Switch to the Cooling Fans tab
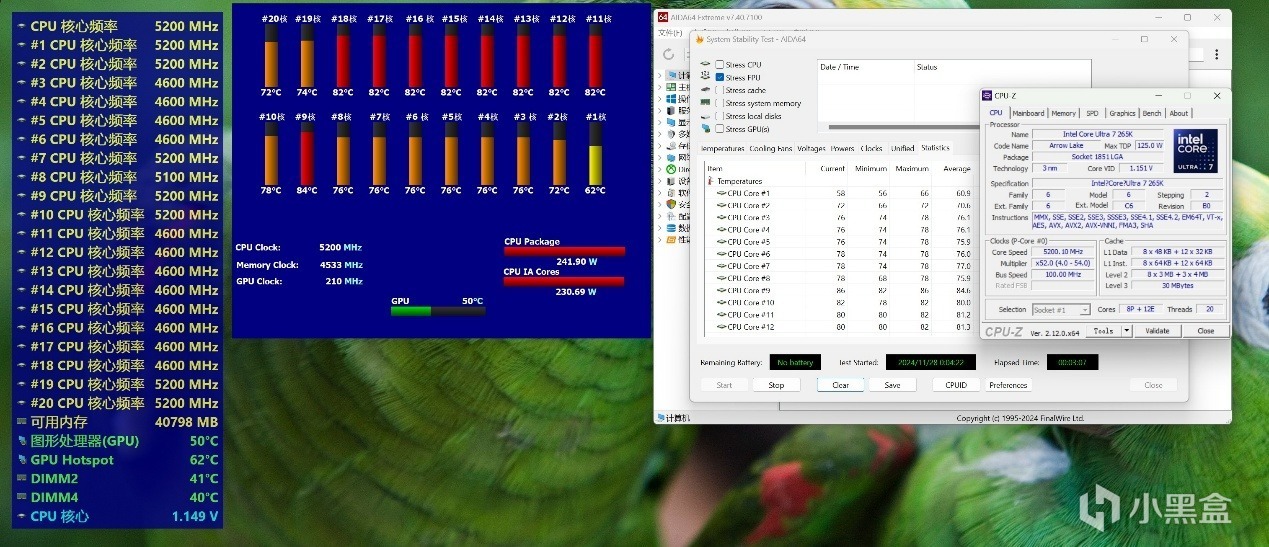1269x547 pixels. click(x=771, y=149)
